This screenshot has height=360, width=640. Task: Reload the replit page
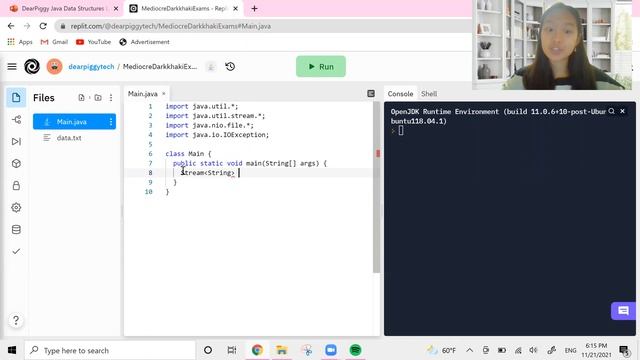(43, 26)
